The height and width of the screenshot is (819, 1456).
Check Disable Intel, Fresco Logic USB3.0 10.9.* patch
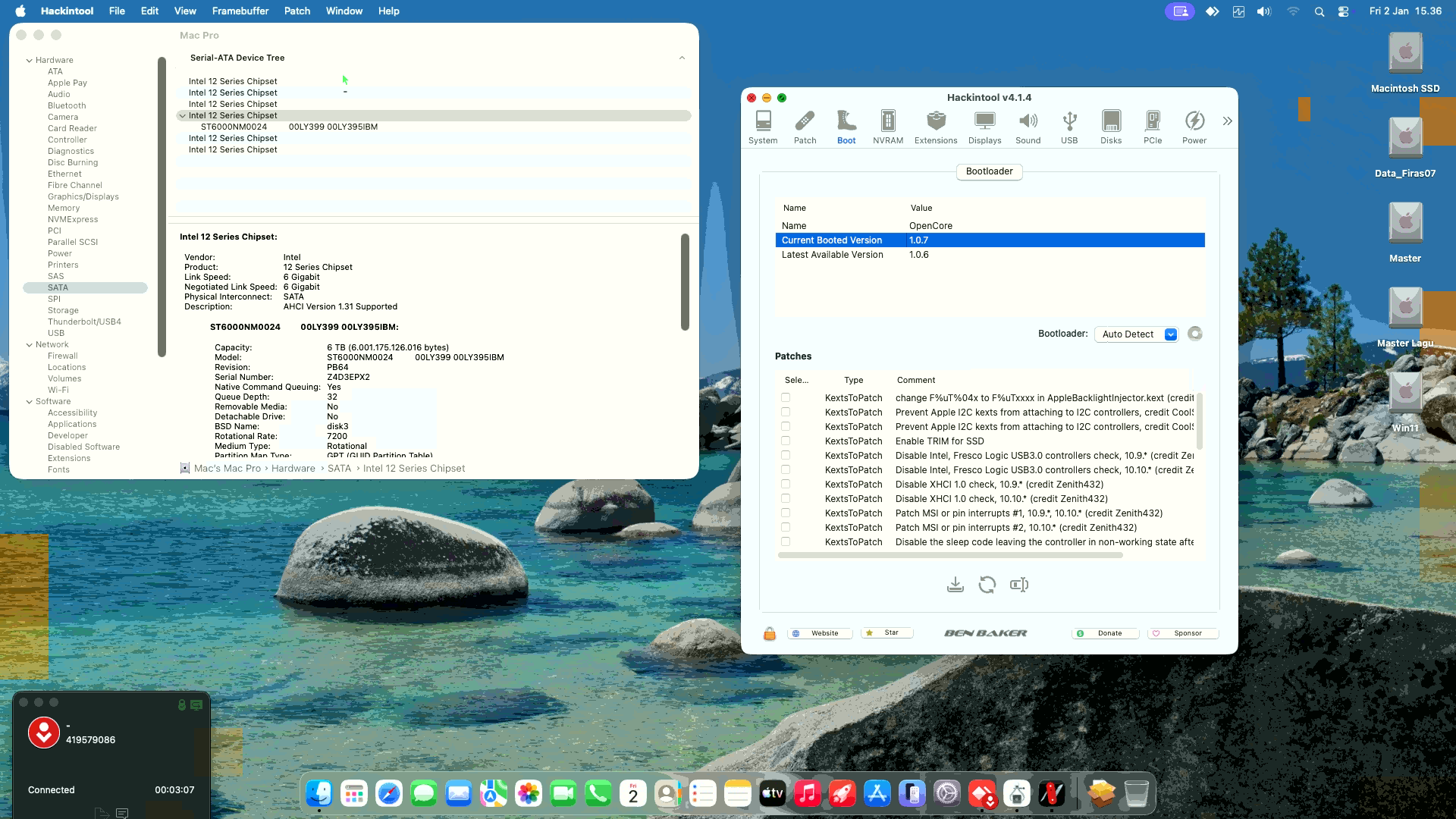pos(786,455)
